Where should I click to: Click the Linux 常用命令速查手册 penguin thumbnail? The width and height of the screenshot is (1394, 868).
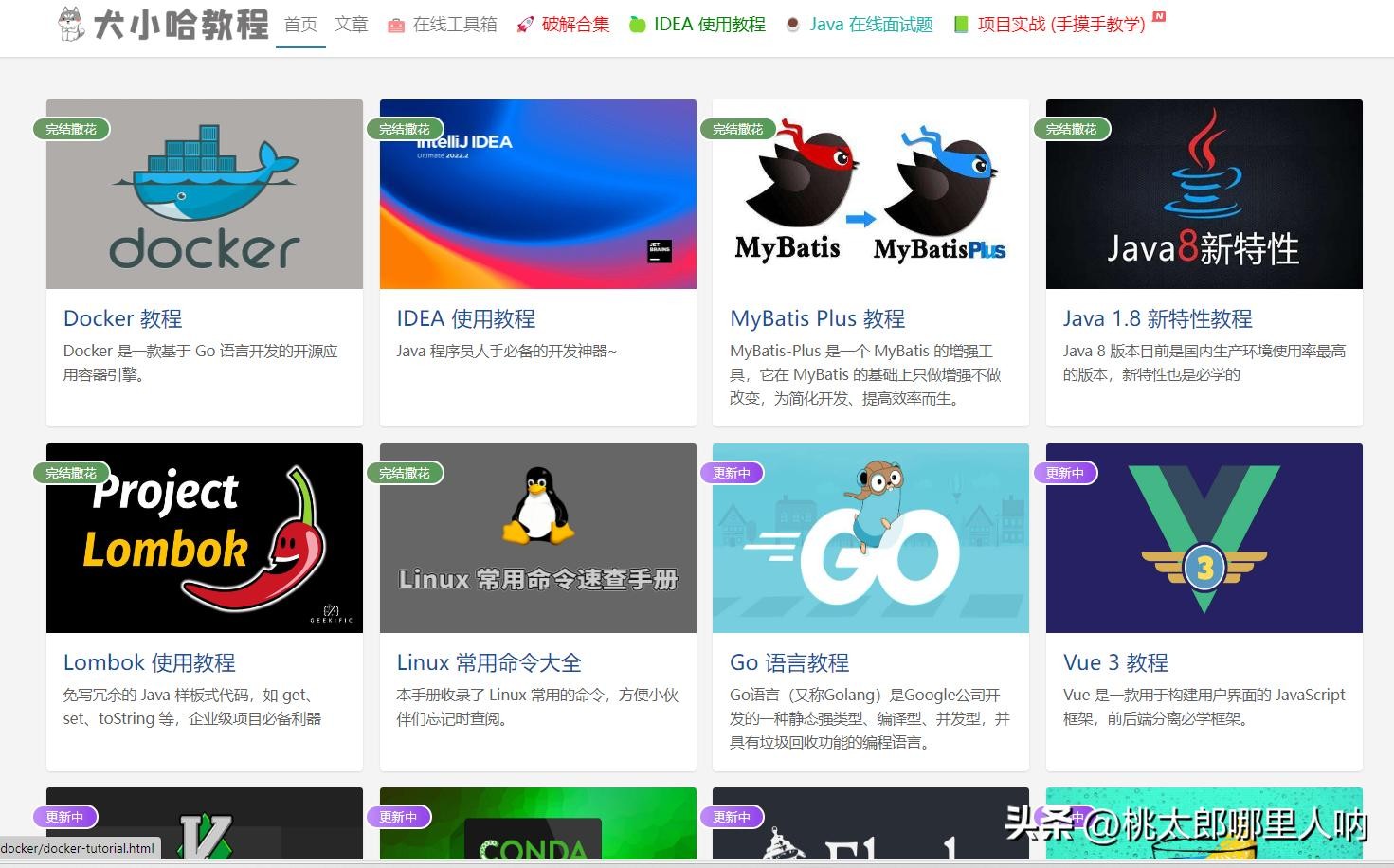point(537,538)
